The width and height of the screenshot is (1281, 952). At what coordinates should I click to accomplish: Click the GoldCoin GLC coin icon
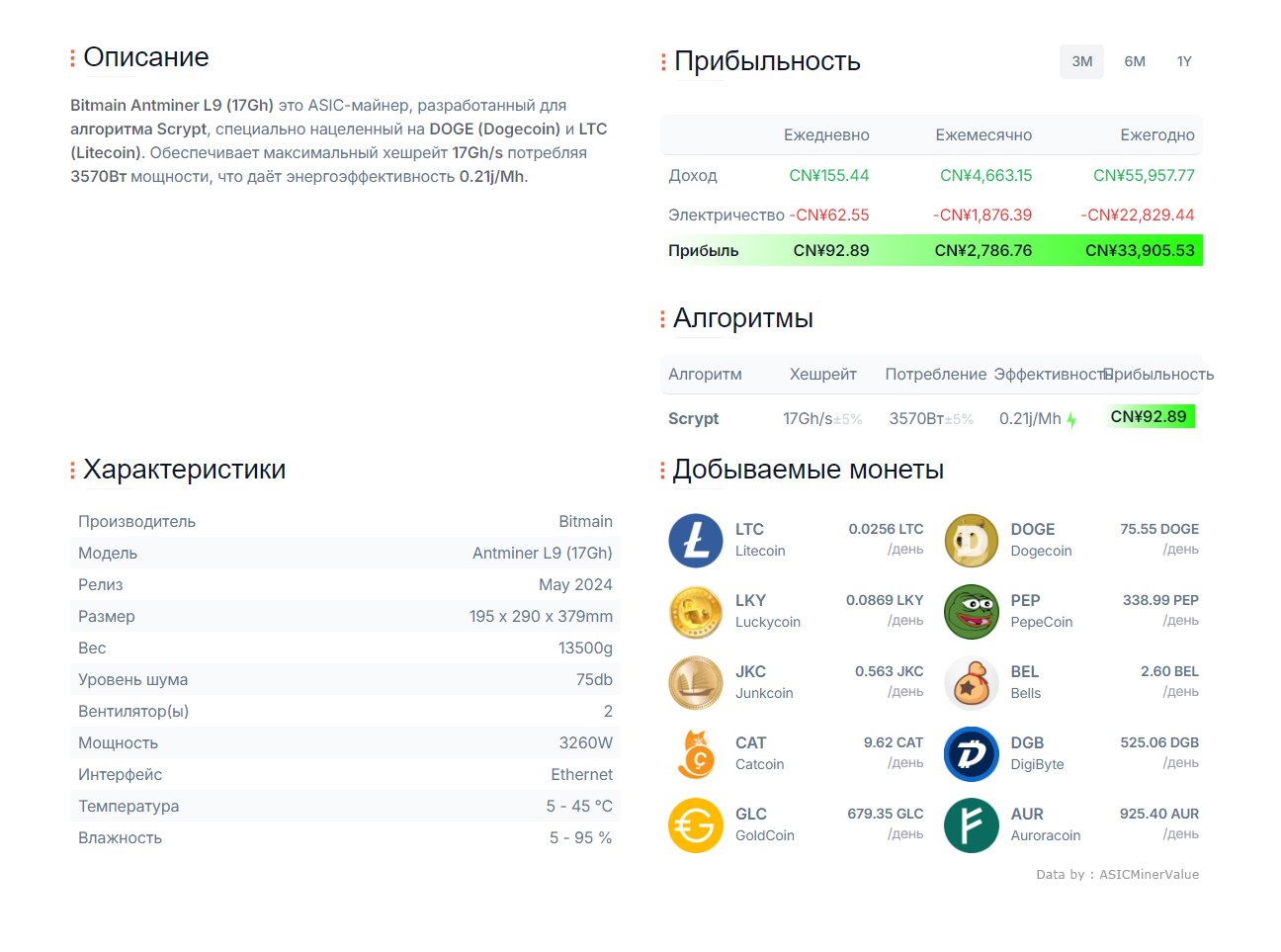pos(696,825)
